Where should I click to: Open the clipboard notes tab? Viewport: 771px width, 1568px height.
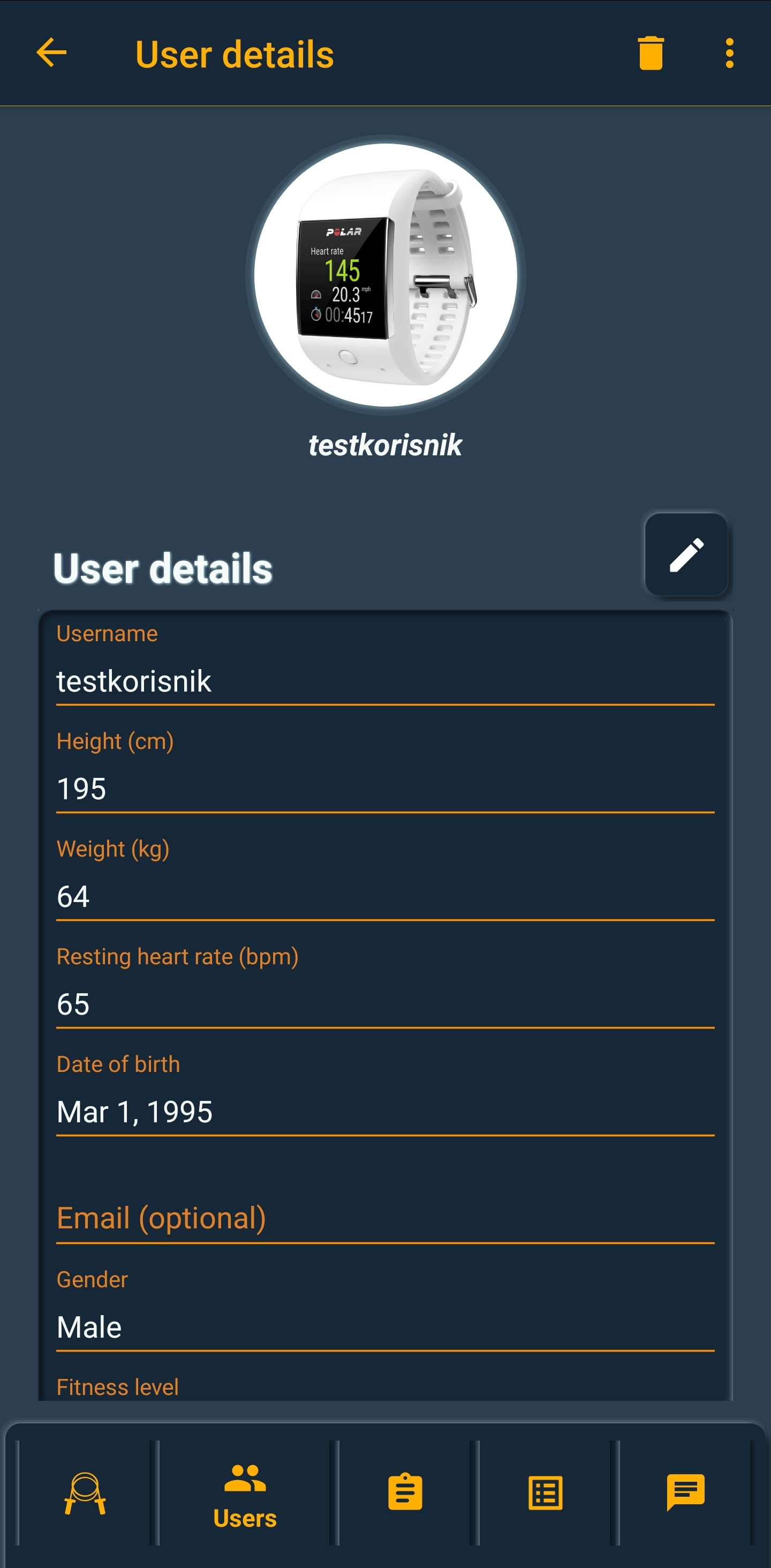point(405,1493)
